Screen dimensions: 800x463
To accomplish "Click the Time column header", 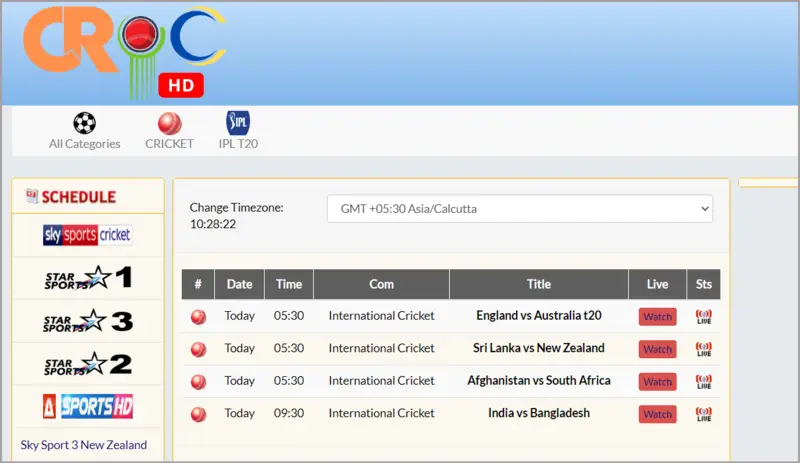I will [x=289, y=284].
